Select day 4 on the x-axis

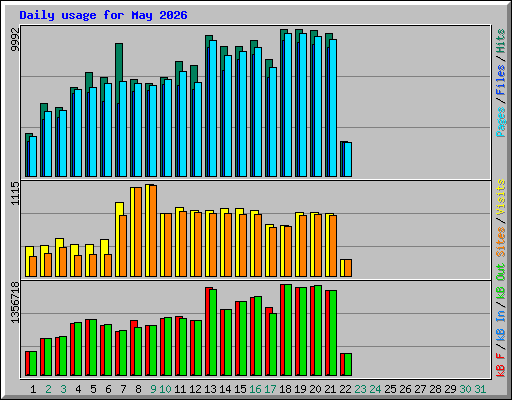[x=78, y=389]
